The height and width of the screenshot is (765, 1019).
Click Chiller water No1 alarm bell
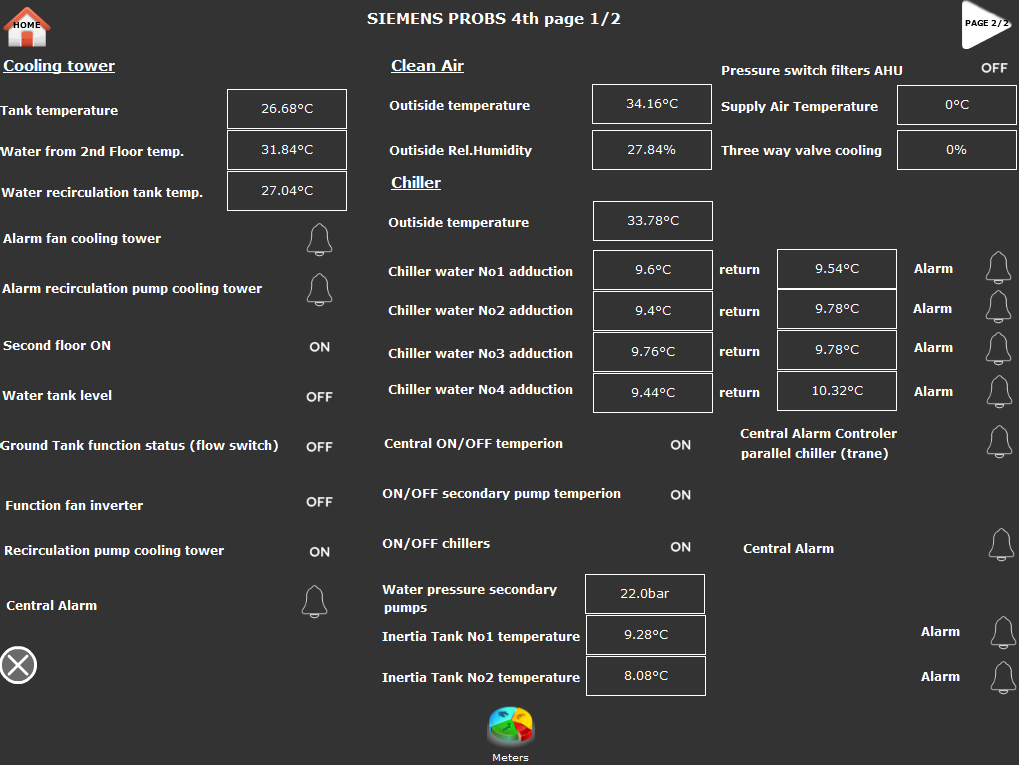click(x=998, y=268)
